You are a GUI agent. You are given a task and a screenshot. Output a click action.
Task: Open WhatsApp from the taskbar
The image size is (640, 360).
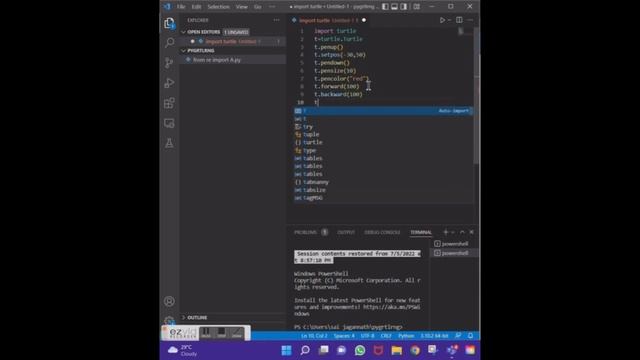coord(360,350)
